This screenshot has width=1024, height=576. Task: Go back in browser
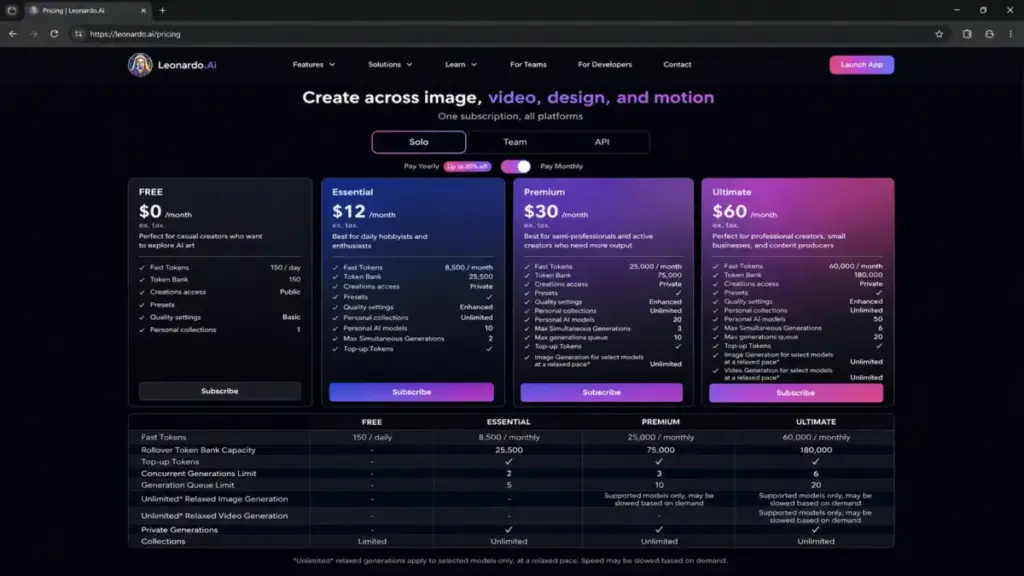pos(12,34)
